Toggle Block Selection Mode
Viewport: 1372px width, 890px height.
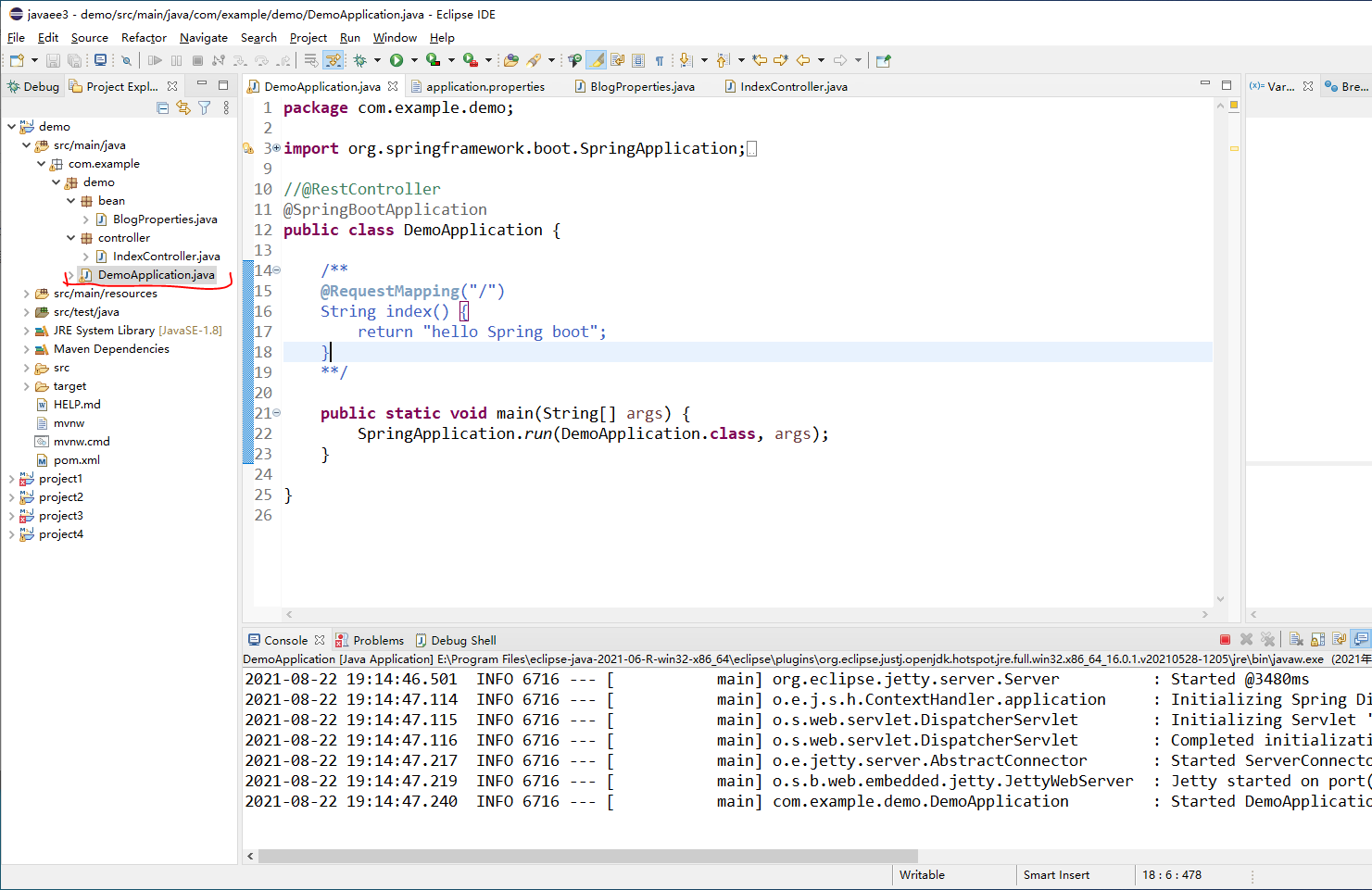638,60
